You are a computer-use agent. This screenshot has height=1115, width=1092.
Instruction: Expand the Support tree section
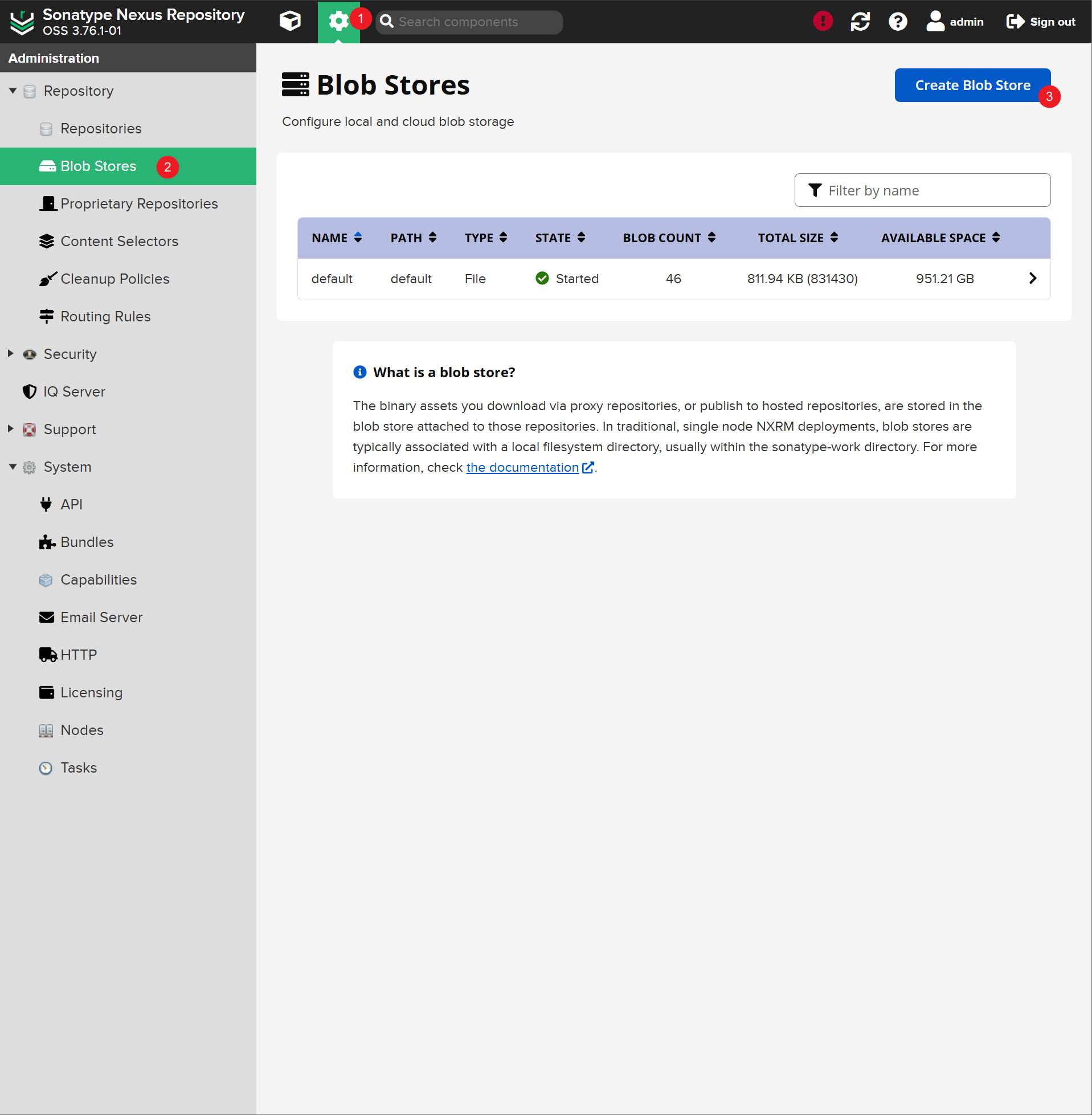(x=11, y=428)
